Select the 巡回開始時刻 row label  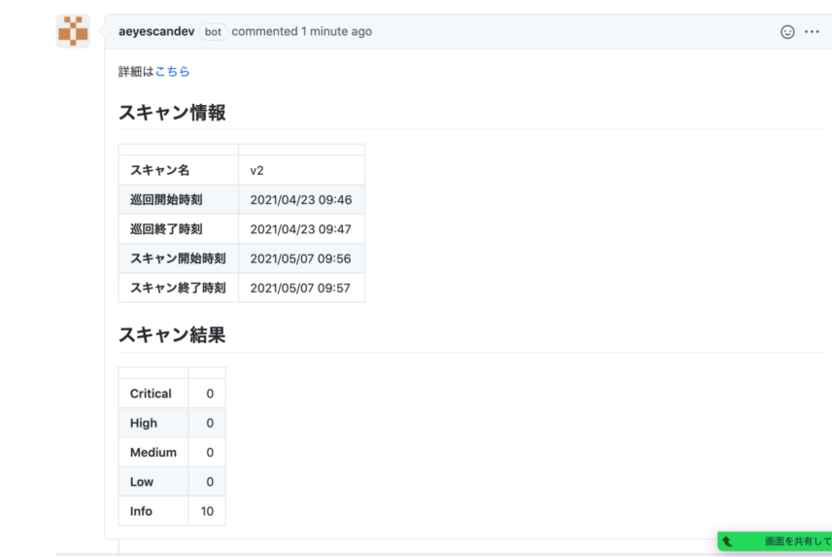tap(166, 199)
